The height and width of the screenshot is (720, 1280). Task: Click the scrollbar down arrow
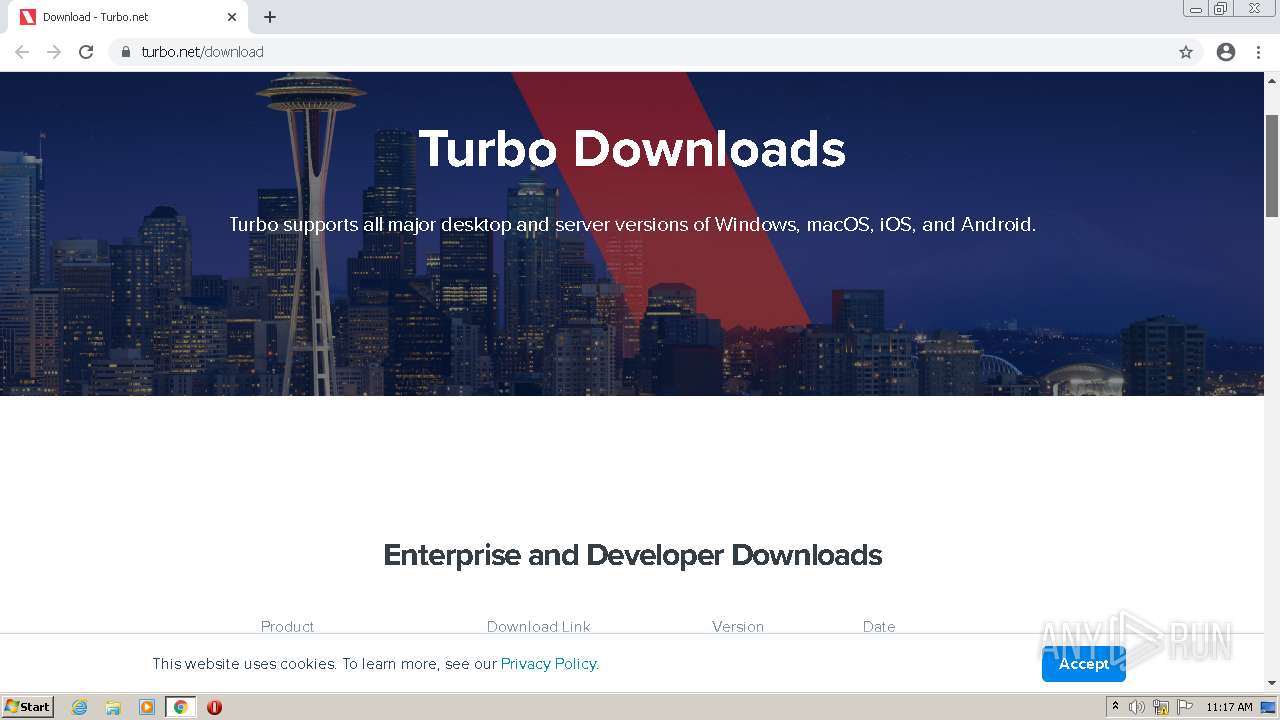(1272, 683)
